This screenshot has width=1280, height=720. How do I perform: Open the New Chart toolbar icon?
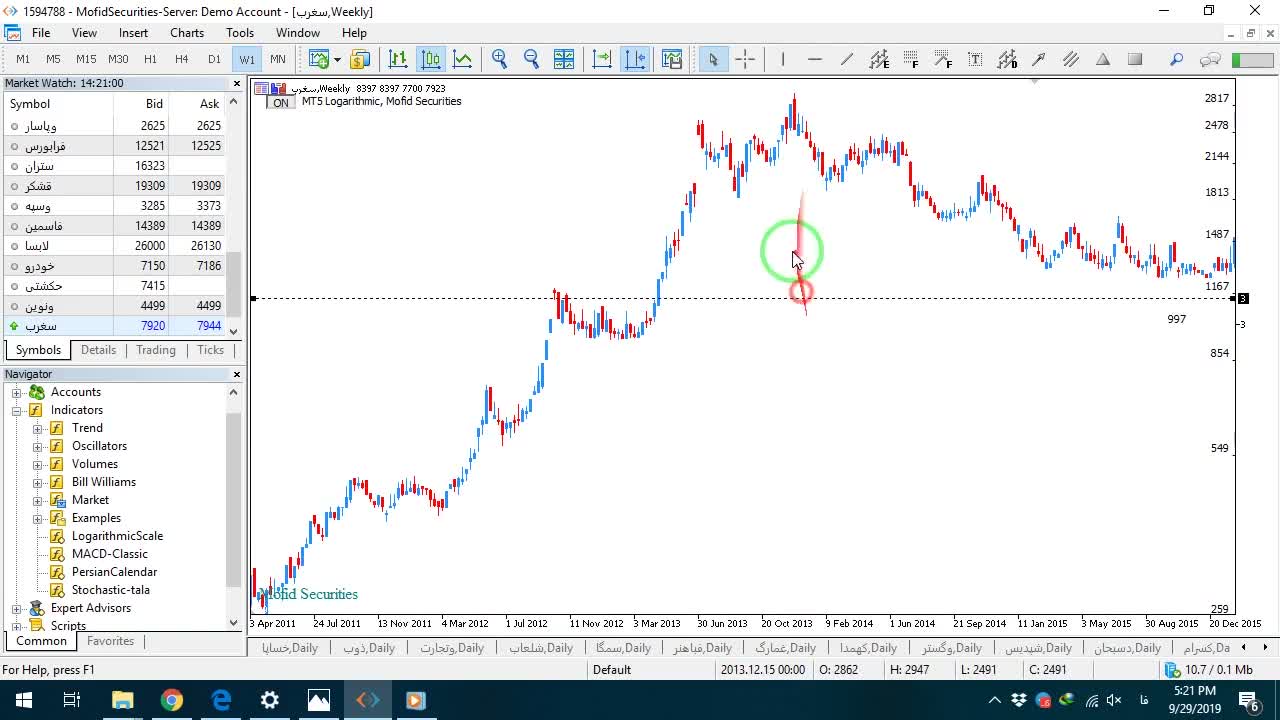click(x=318, y=59)
